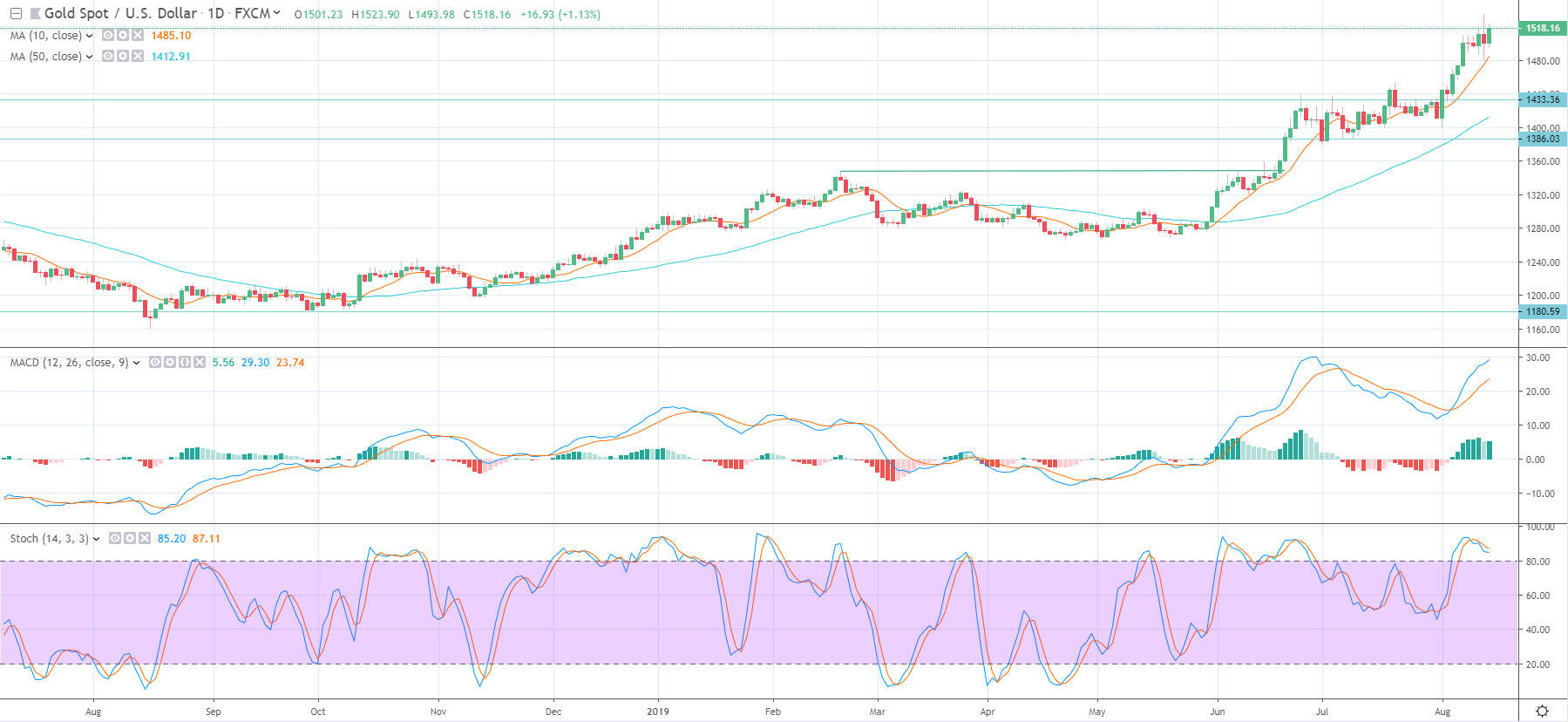Click the 2019 label on time axis
The width and height of the screenshot is (1568, 722).
(658, 712)
